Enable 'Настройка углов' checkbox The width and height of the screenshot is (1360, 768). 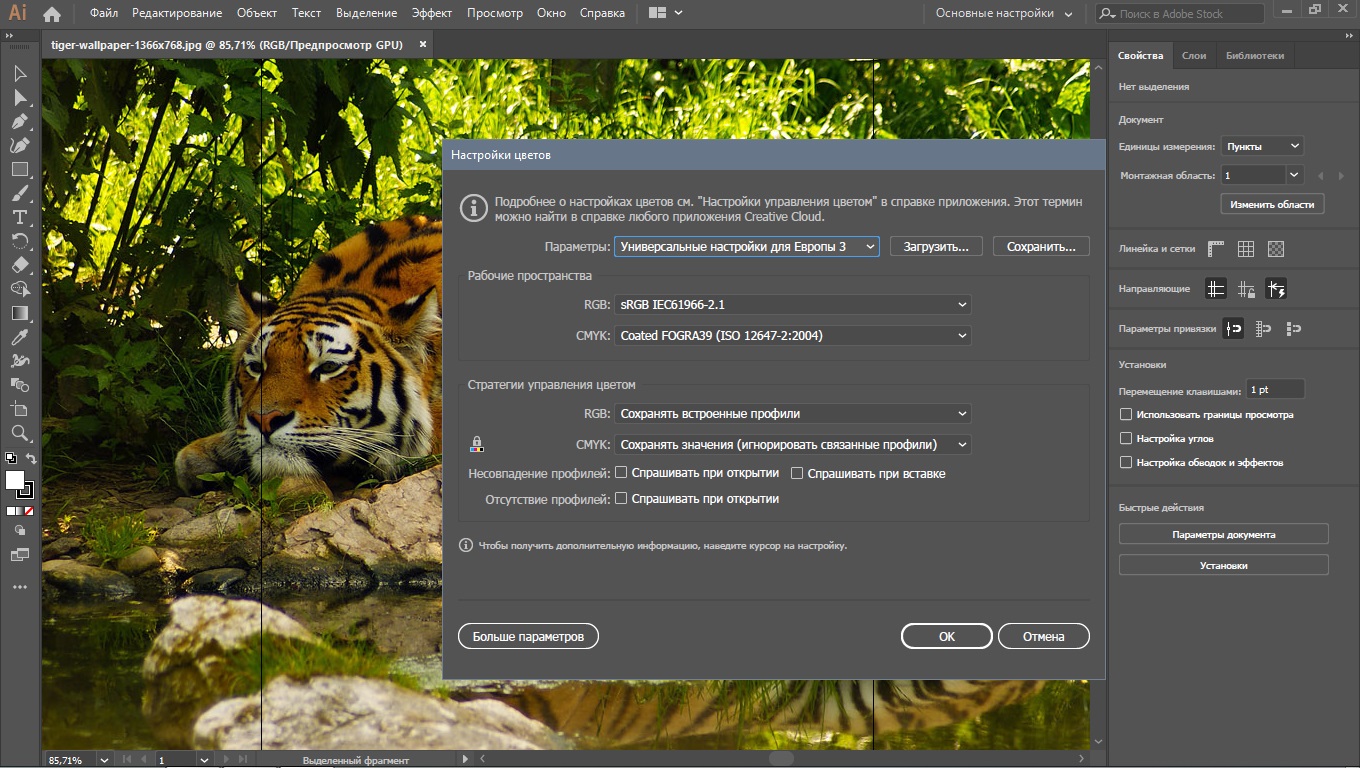coord(1126,438)
